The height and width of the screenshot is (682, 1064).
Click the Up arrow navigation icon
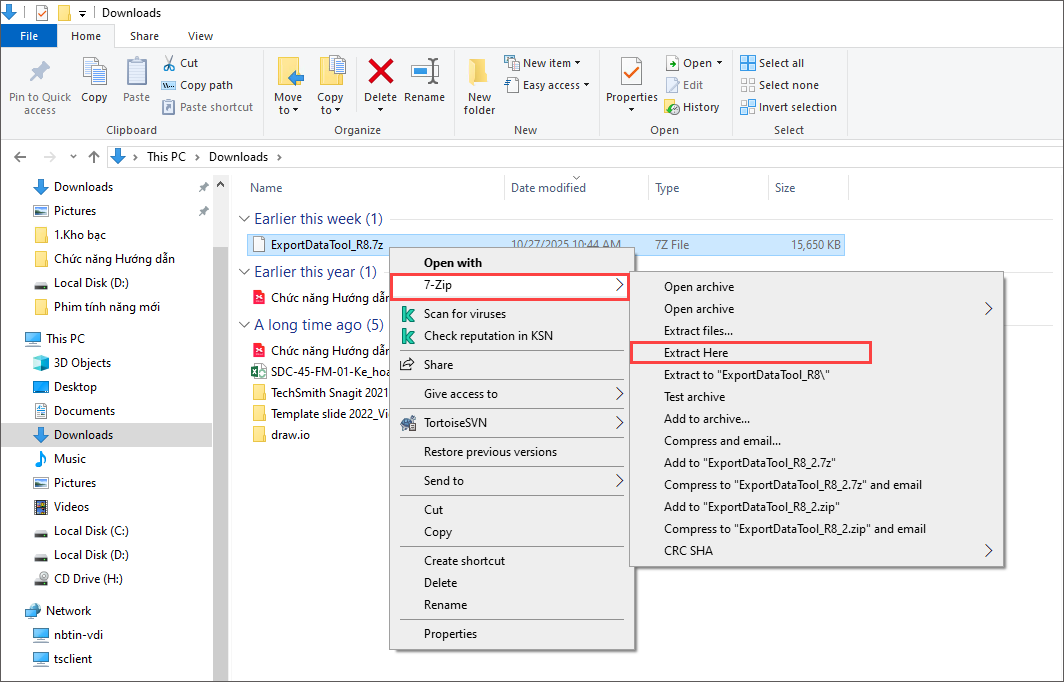pyautogui.click(x=94, y=157)
